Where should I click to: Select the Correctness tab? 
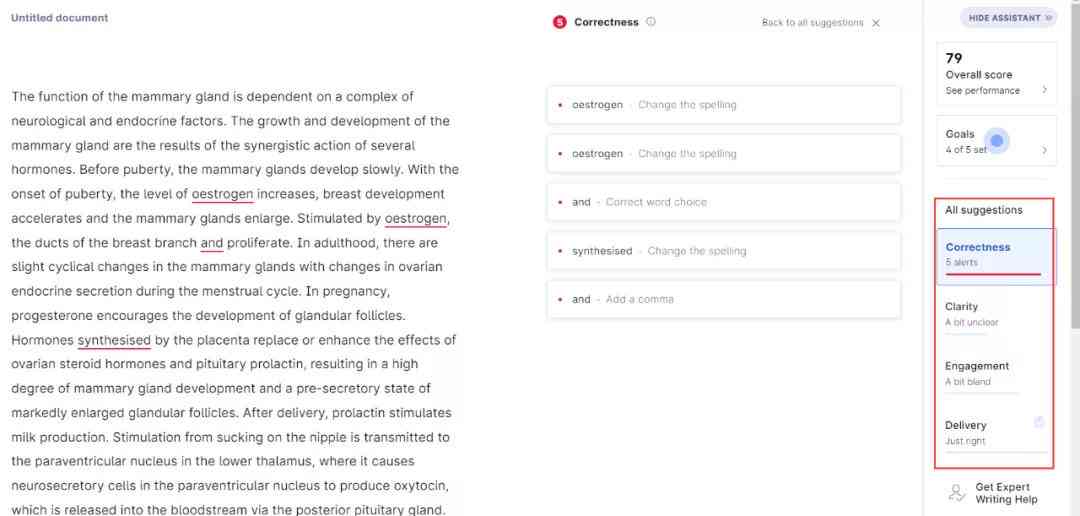pos(995,256)
